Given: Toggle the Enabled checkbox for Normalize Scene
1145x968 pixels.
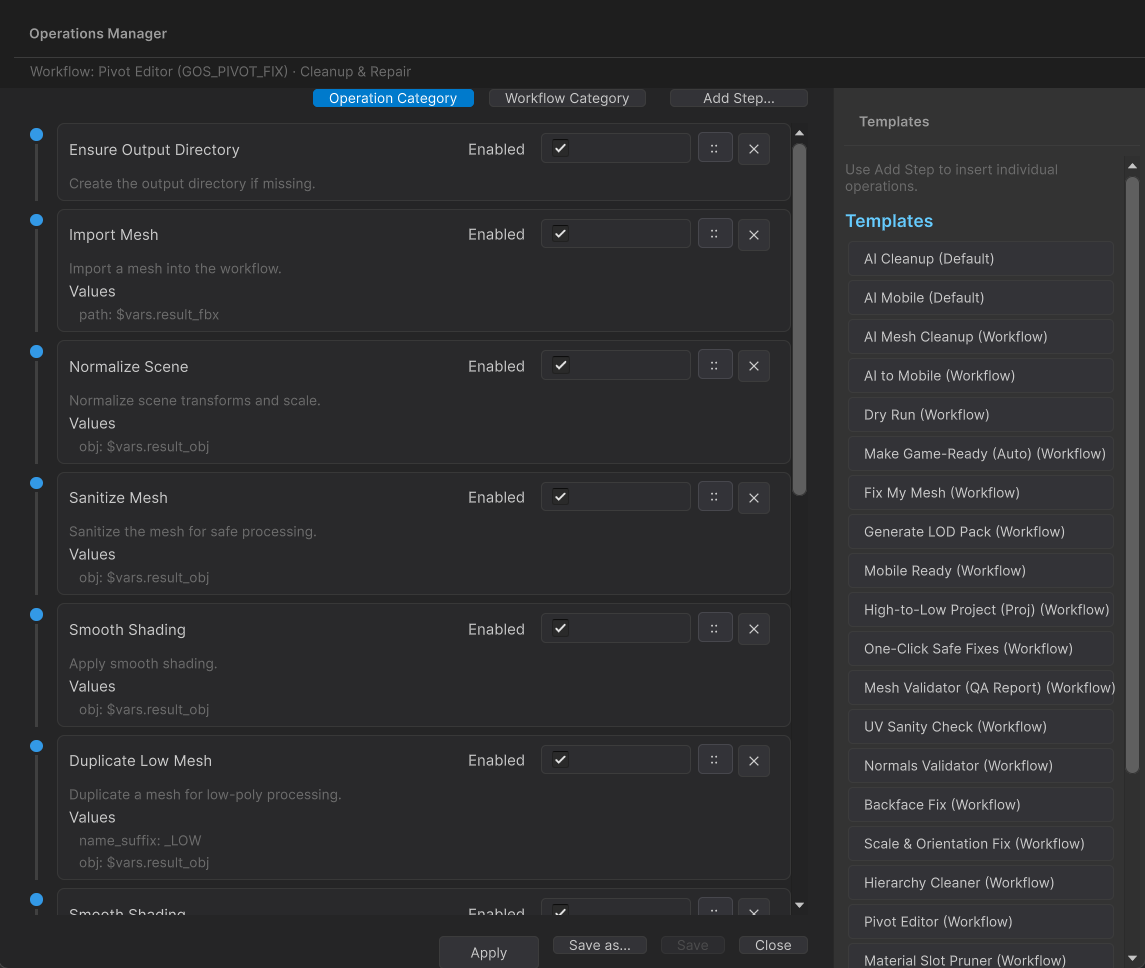Looking at the screenshot, I should [561, 365].
